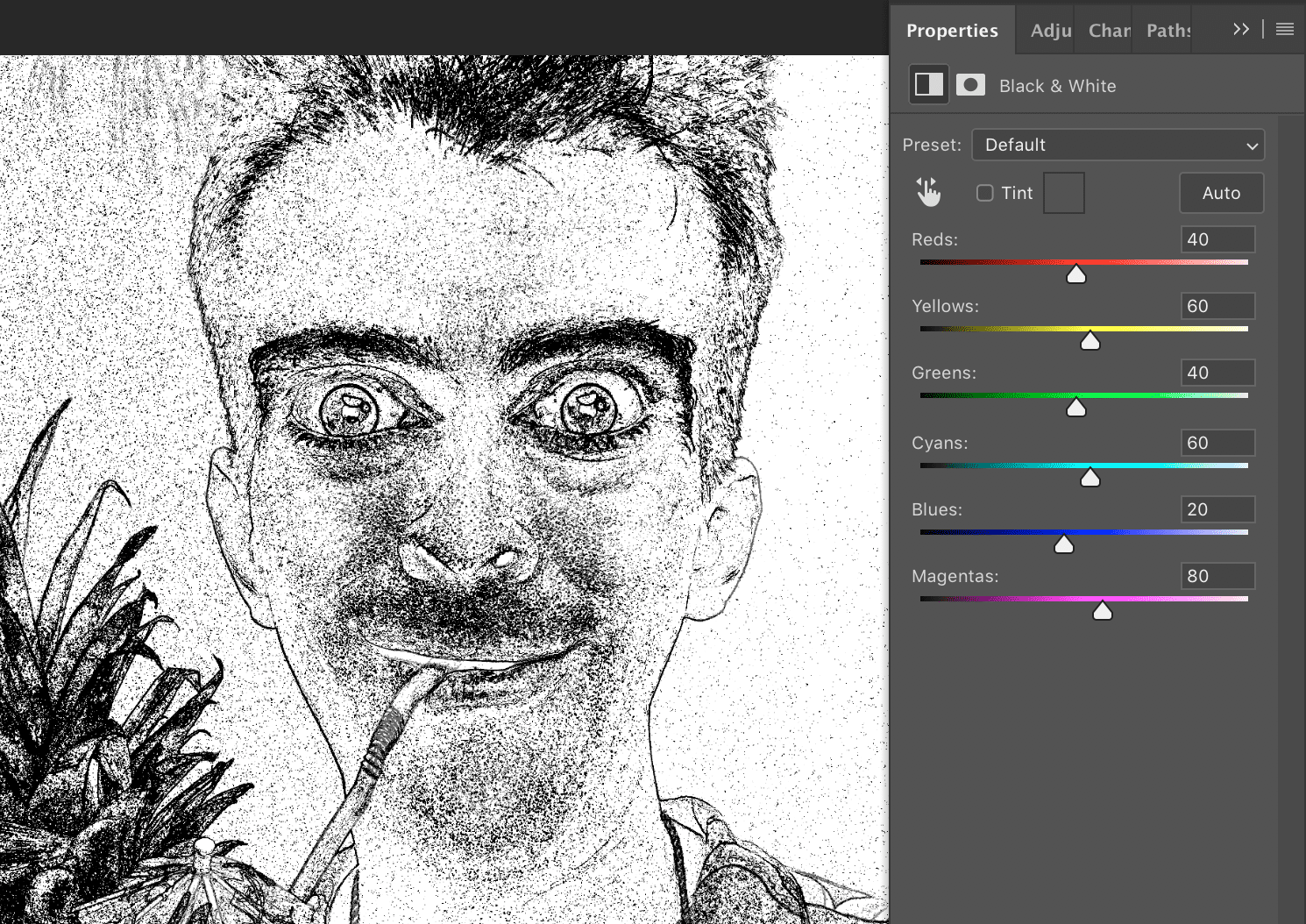Click the double-arrow to reveal hidden panel tabs

[x=1240, y=29]
